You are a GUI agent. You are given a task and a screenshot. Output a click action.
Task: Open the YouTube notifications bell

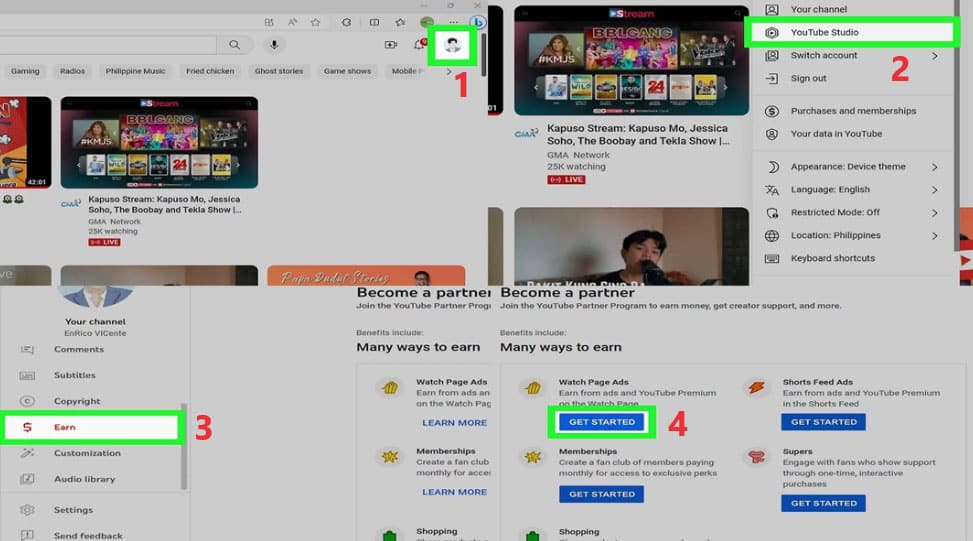coord(420,44)
